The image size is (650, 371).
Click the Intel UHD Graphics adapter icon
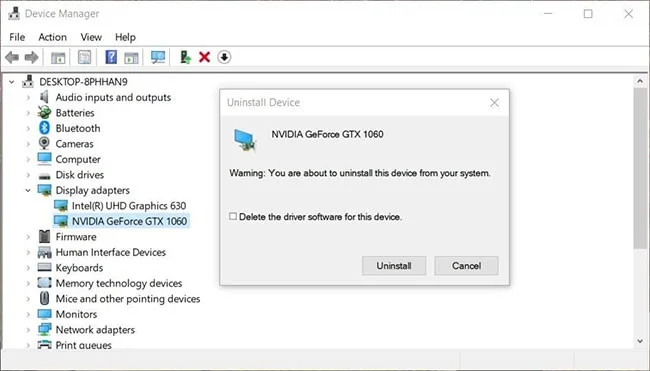point(61,206)
